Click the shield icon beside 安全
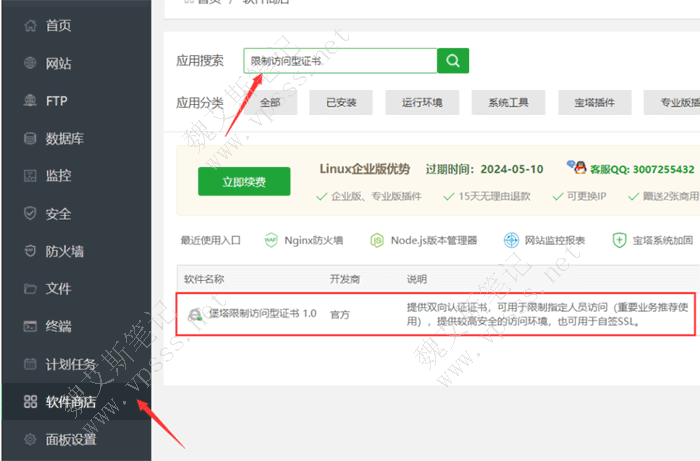This screenshot has width=700, height=461. click(x=30, y=213)
